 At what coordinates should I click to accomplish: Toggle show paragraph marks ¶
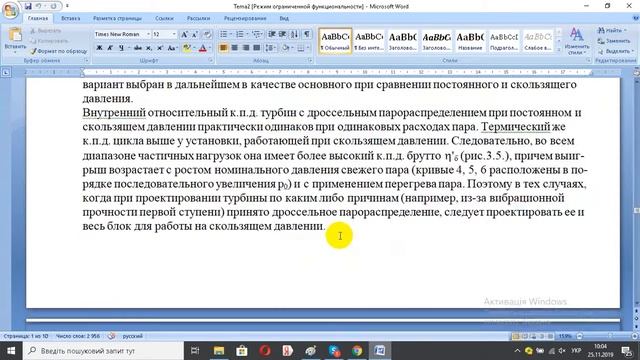(x=307, y=34)
